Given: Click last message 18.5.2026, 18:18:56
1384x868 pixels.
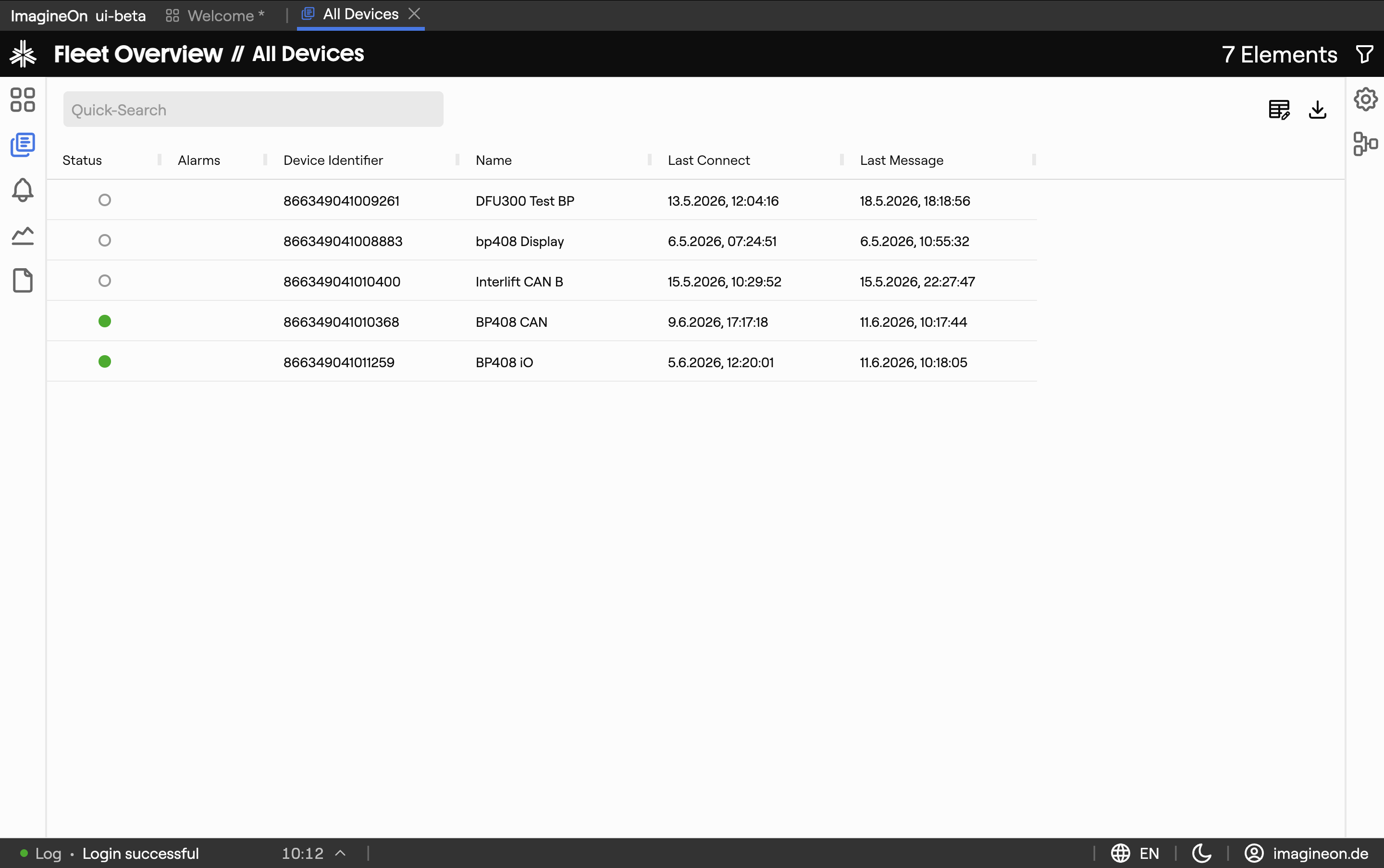Looking at the screenshot, I should point(914,201).
